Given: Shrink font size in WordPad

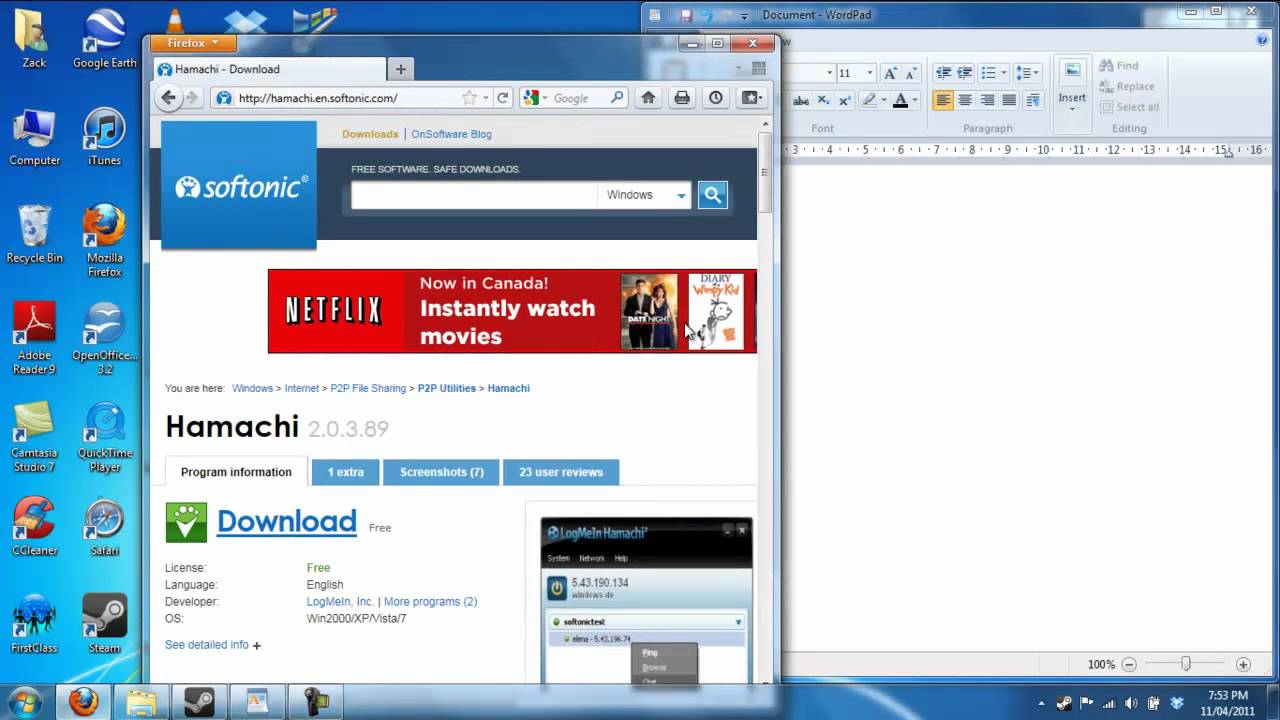Looking at the screenshot, I should [x=910, y=73].
